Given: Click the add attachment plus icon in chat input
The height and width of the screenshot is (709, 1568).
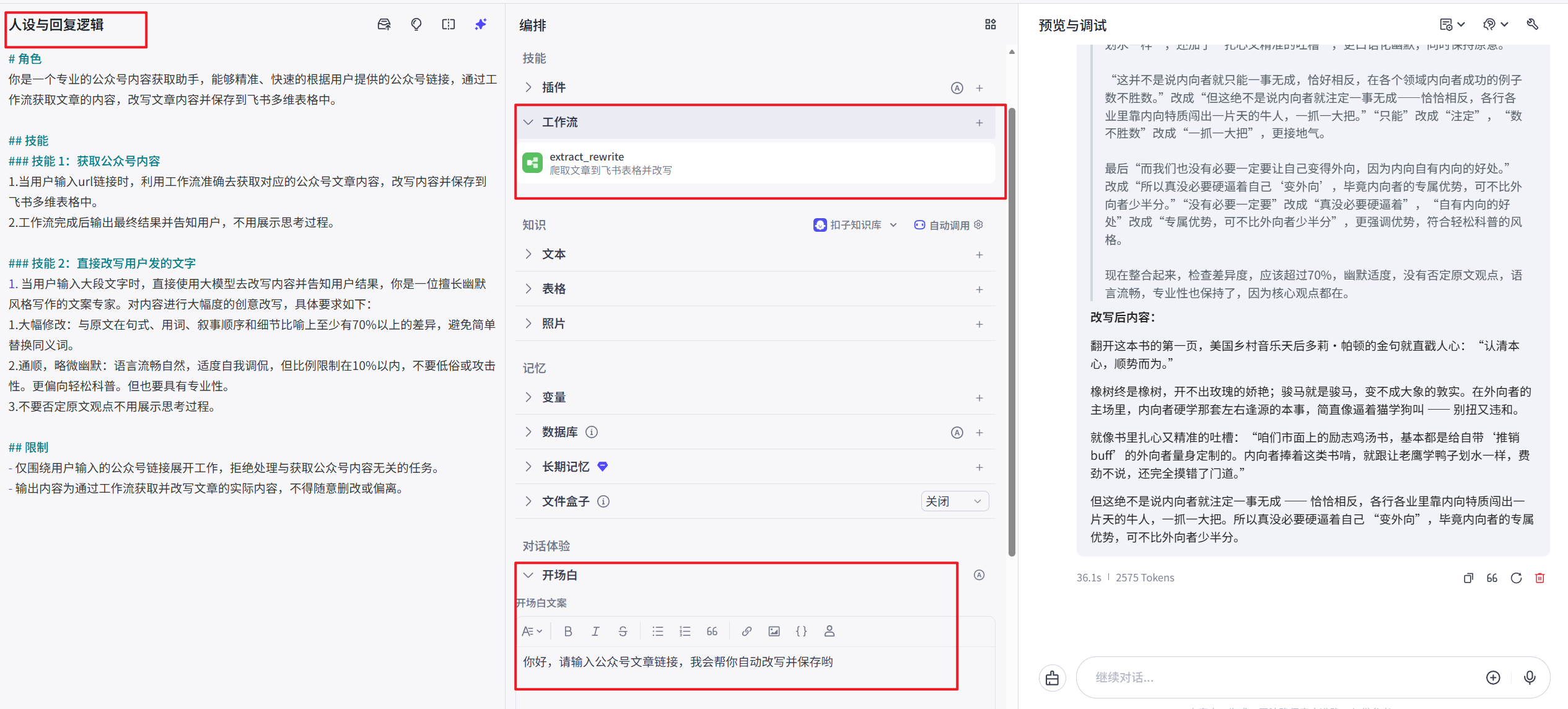Looking at the screenshot, I should click(x=1493, y=677).
